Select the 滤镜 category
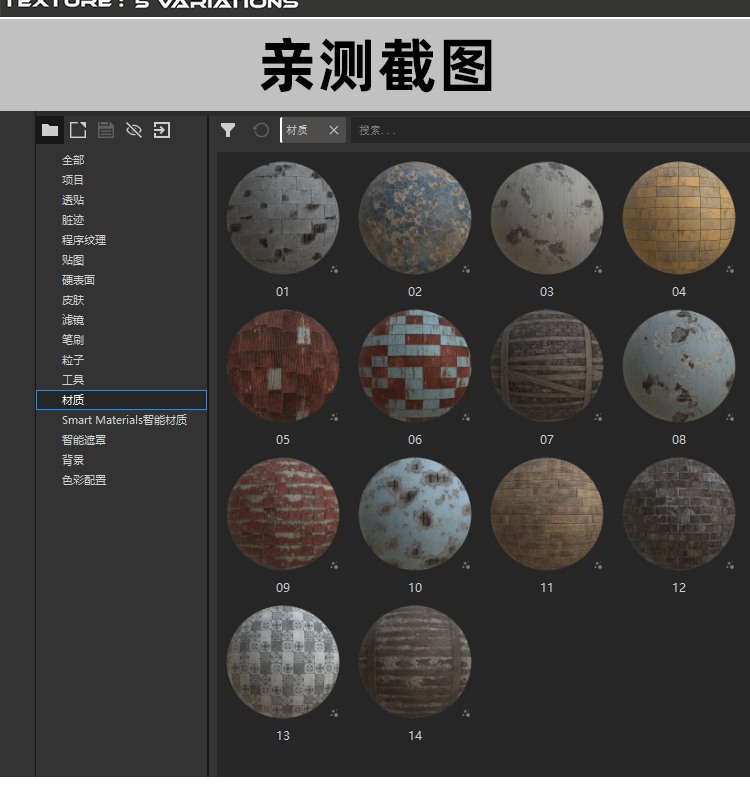This screenshot has width=750, height=796. click(x=73, y=320)
